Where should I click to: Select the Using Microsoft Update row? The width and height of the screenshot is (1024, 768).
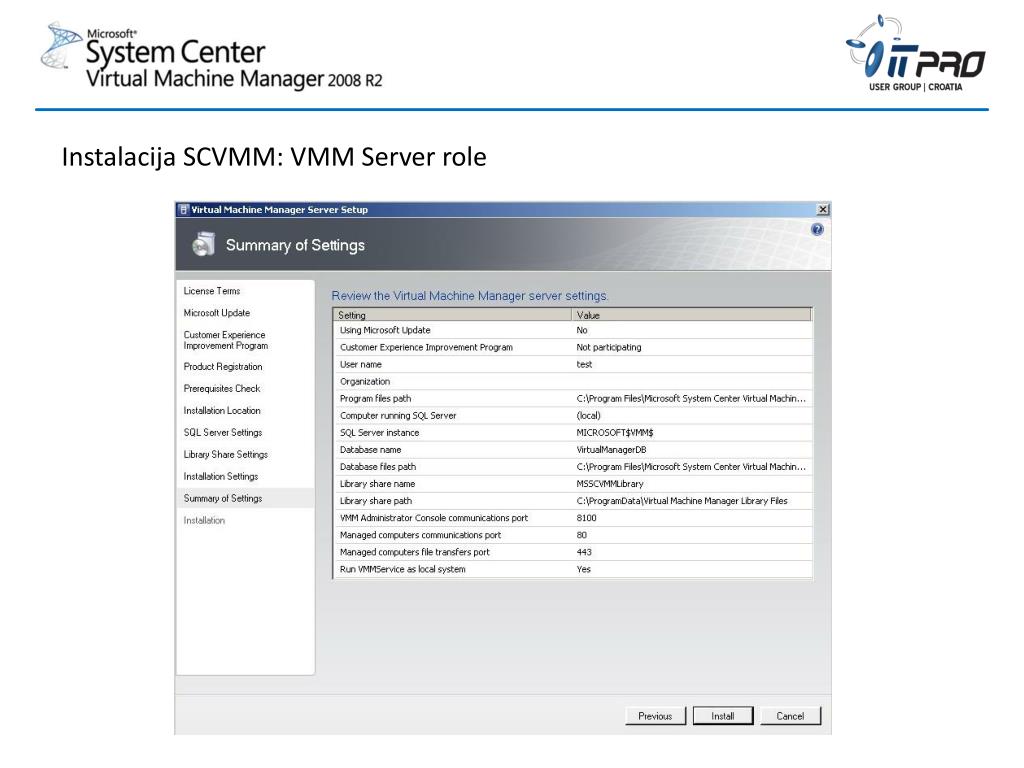tap(573, 330)
